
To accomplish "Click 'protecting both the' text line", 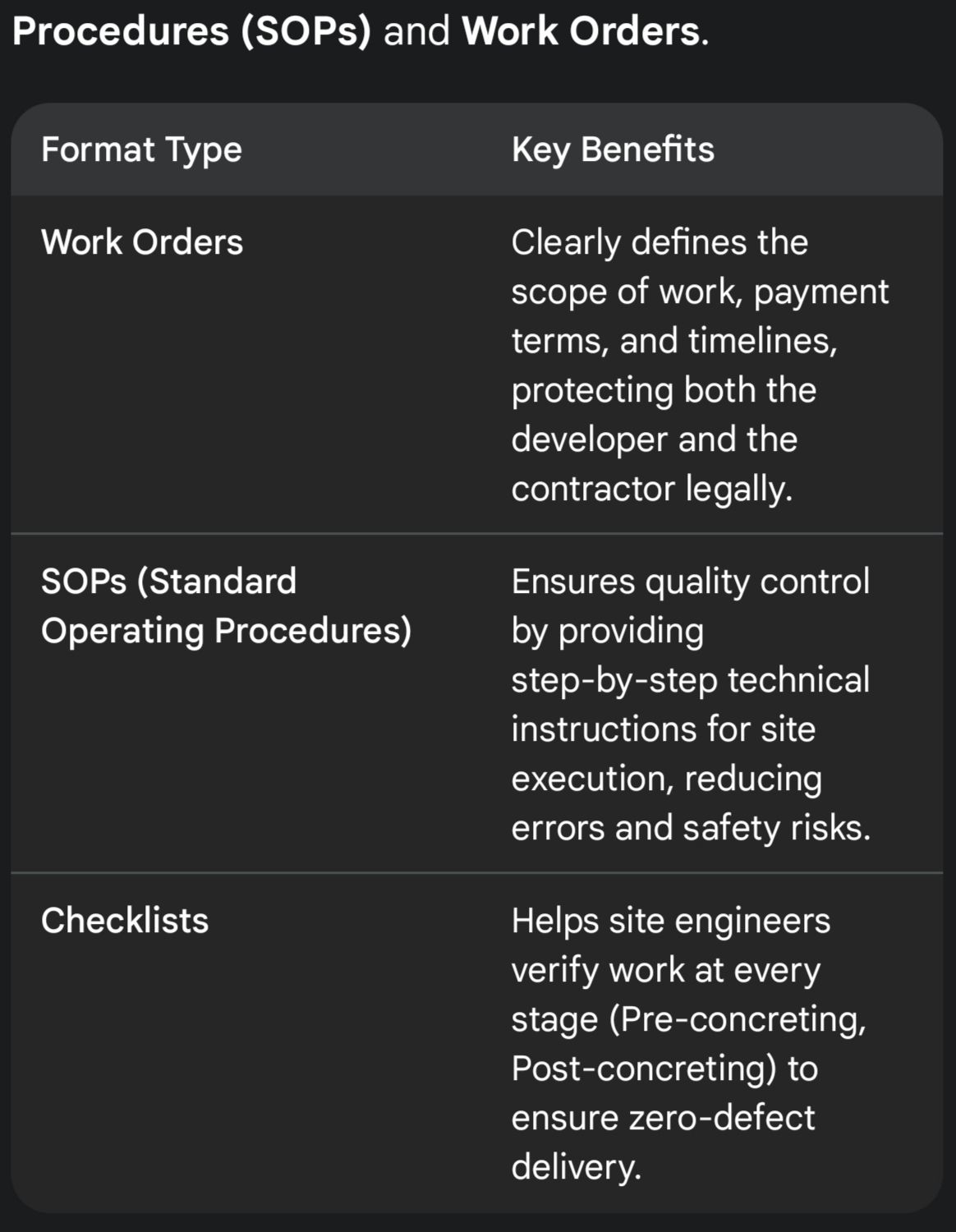I will click(664, 390).
